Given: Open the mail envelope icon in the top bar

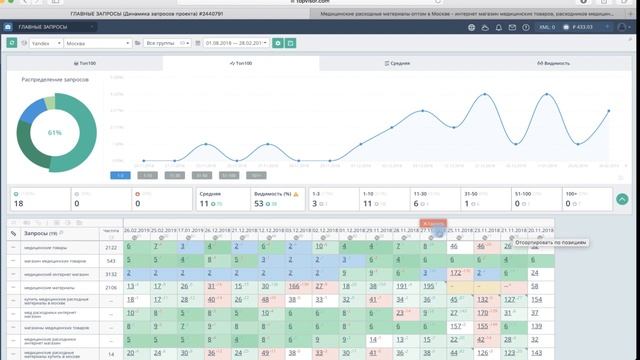Looking at the screenshot, I should (x=512, y=27).
